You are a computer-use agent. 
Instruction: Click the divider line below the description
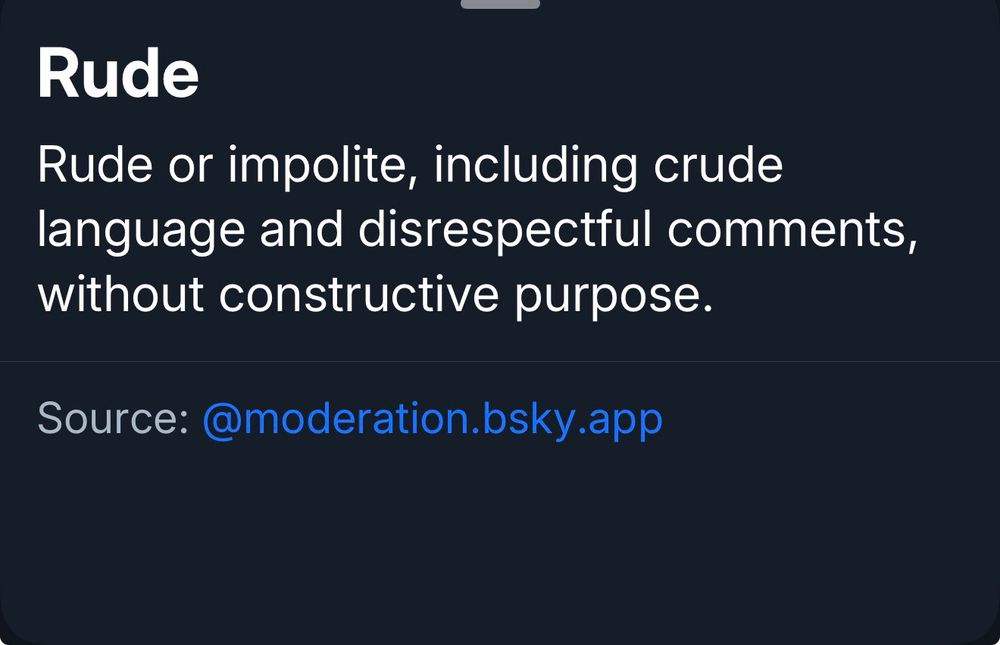click(500, 358)
